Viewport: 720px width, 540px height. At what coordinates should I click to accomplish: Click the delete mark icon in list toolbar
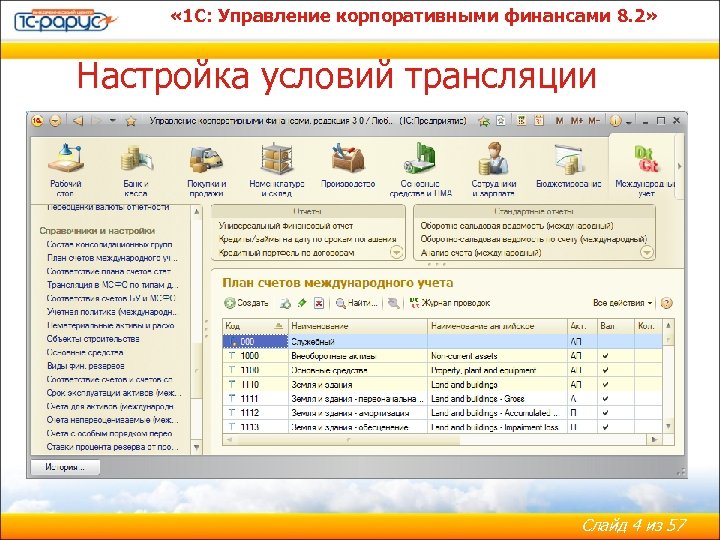[319, 303]
